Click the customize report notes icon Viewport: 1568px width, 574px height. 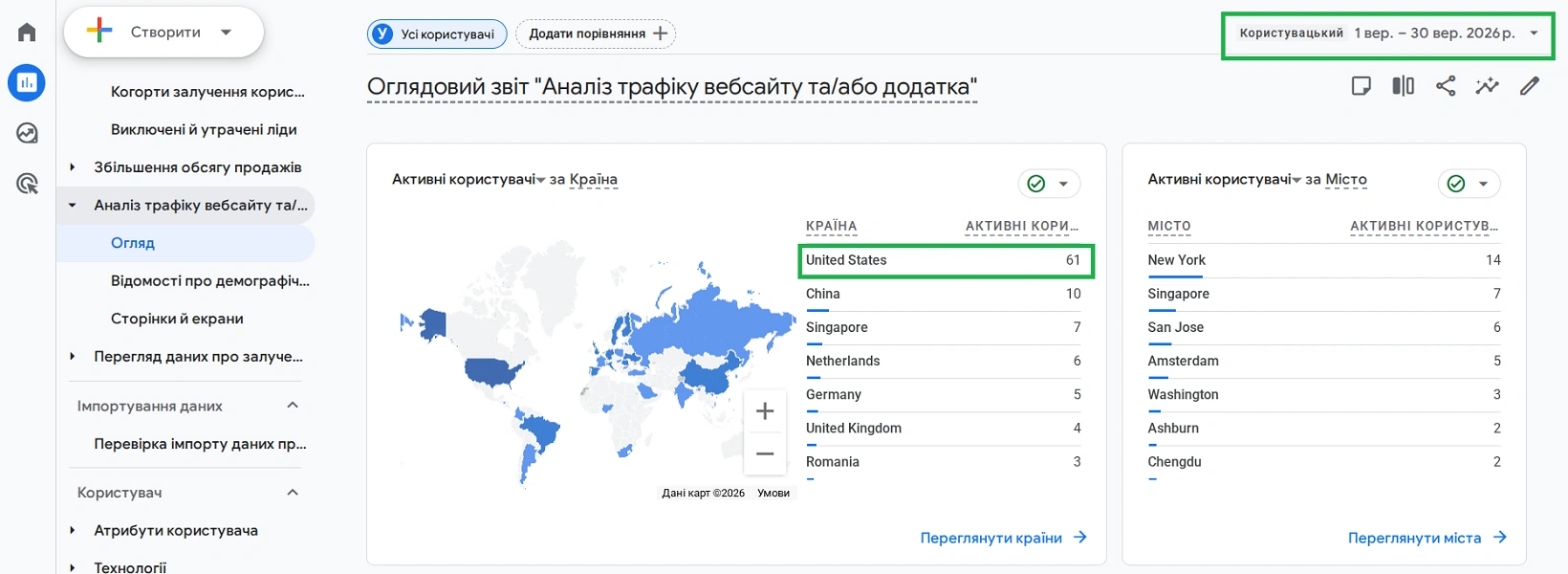[1361, 86]
